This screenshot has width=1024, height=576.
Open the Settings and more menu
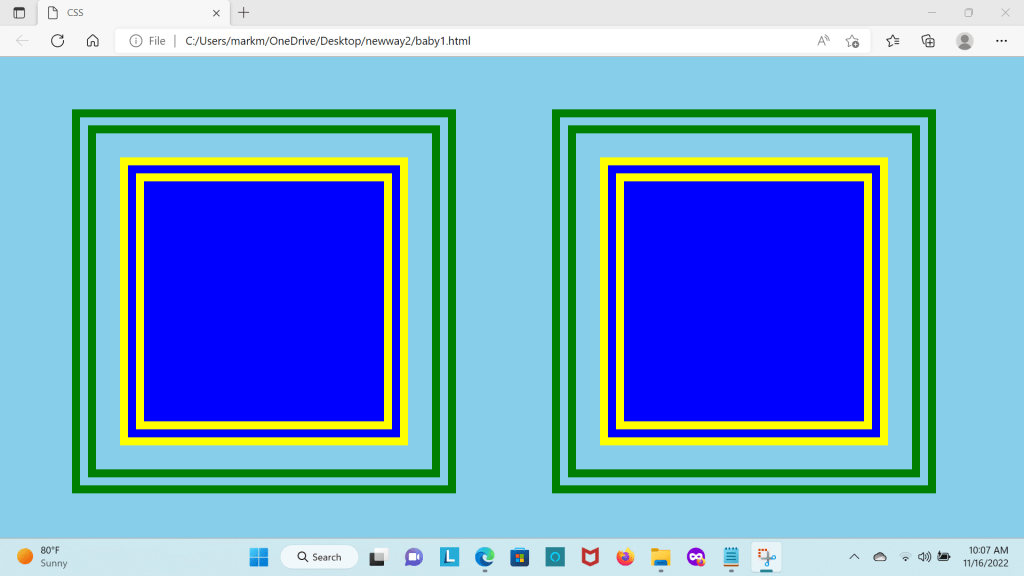(1001, 41)
